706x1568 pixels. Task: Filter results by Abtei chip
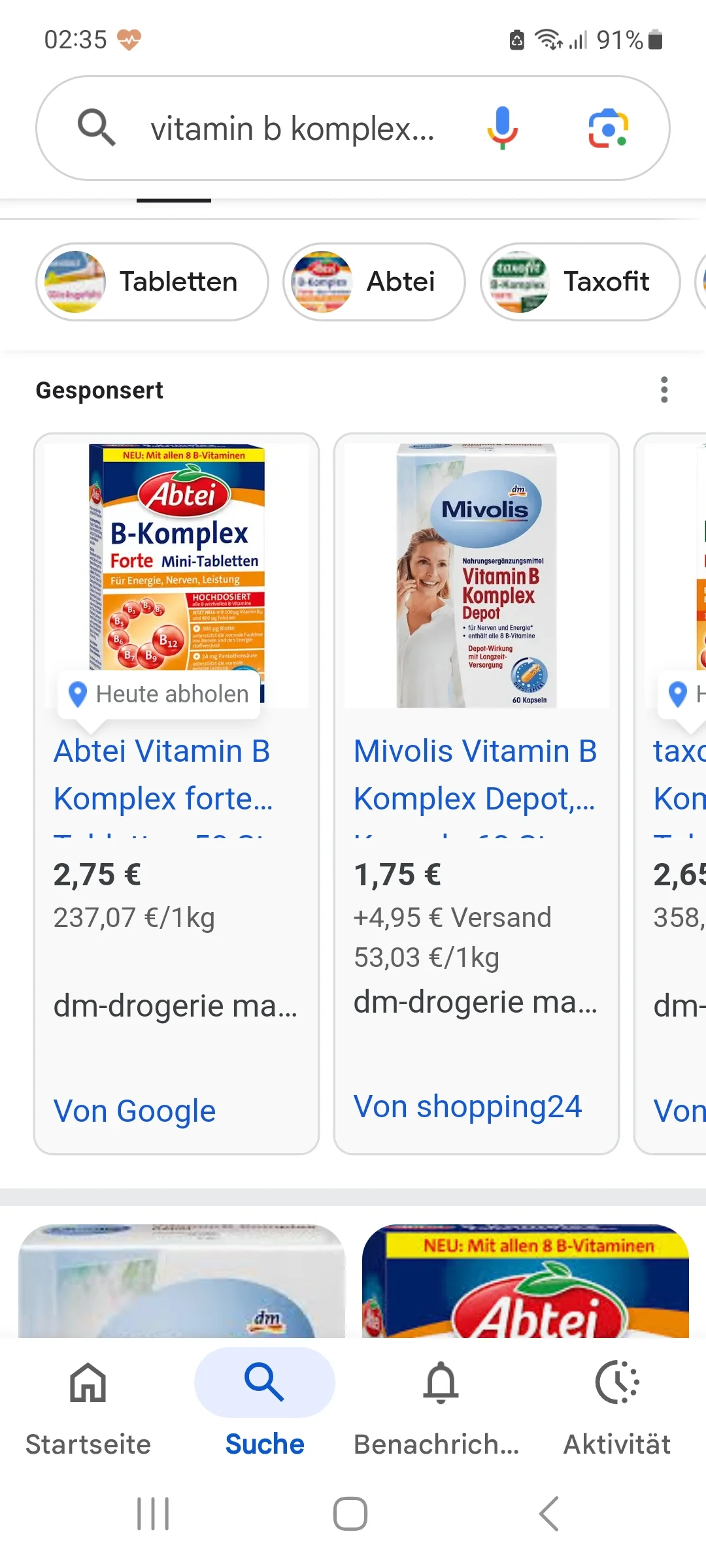[374, 282]
